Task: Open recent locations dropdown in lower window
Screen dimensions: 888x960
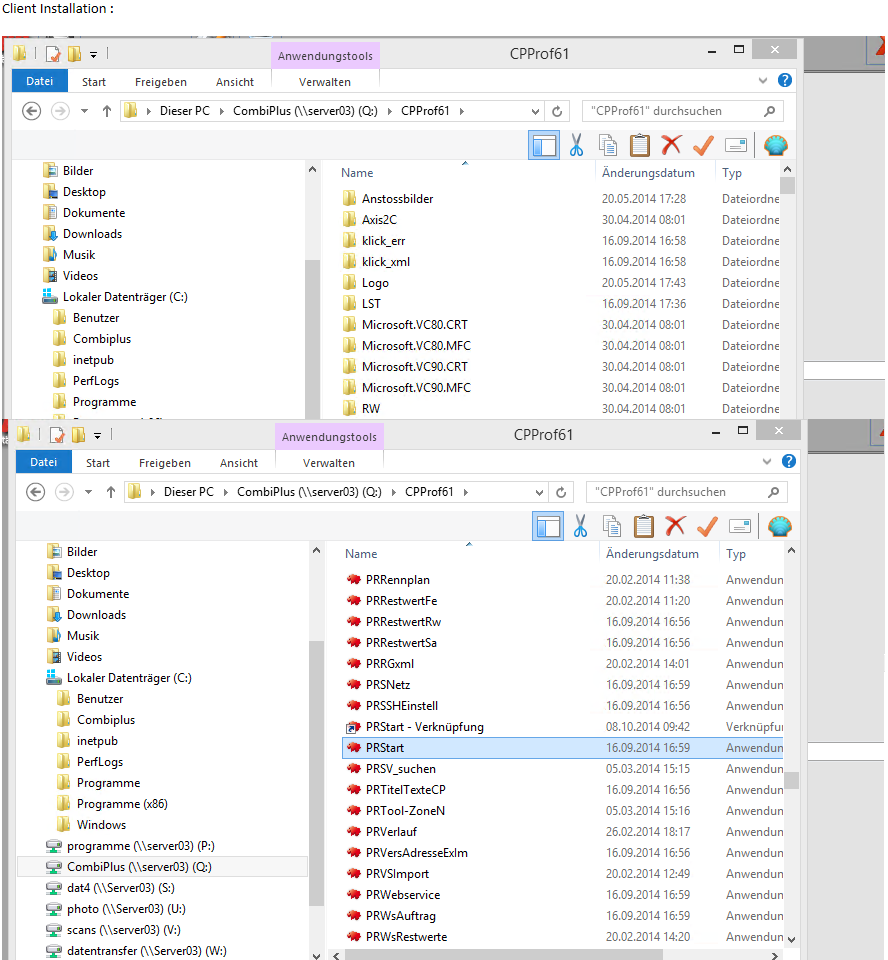Action: [88, 492]
